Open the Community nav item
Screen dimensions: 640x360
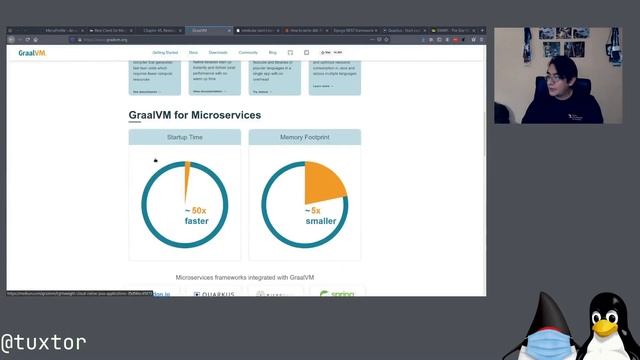(248, 53)
